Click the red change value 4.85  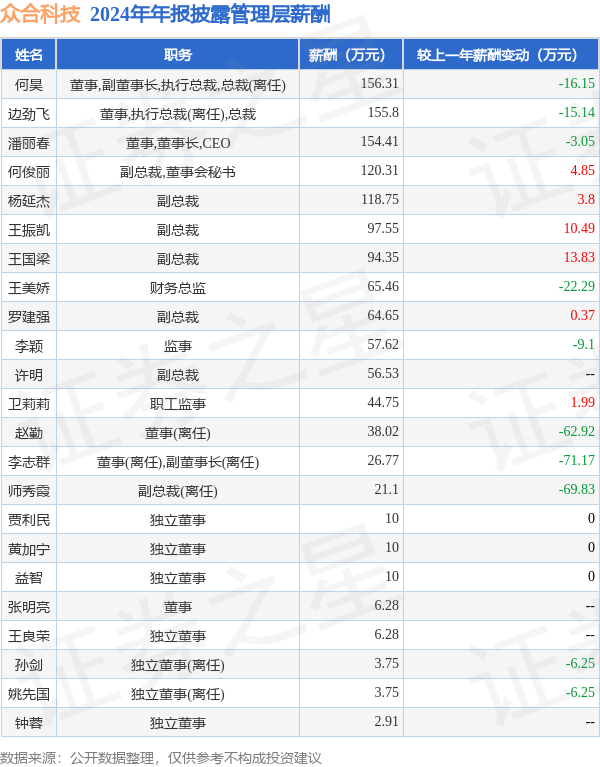[x=582, y=170]
